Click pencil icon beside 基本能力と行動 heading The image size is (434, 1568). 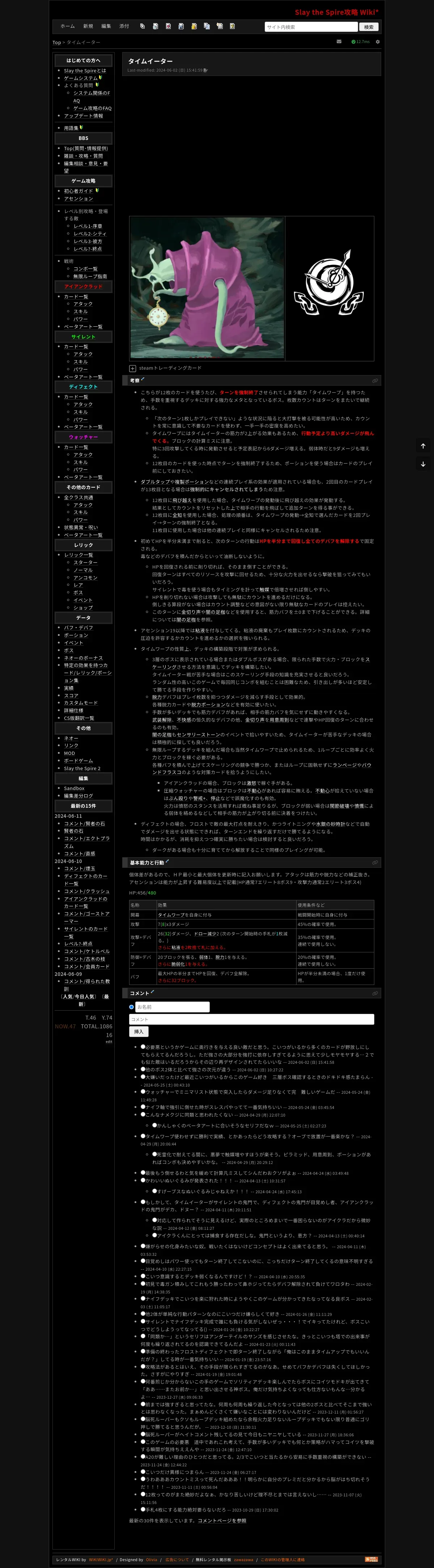click(167, 861)
